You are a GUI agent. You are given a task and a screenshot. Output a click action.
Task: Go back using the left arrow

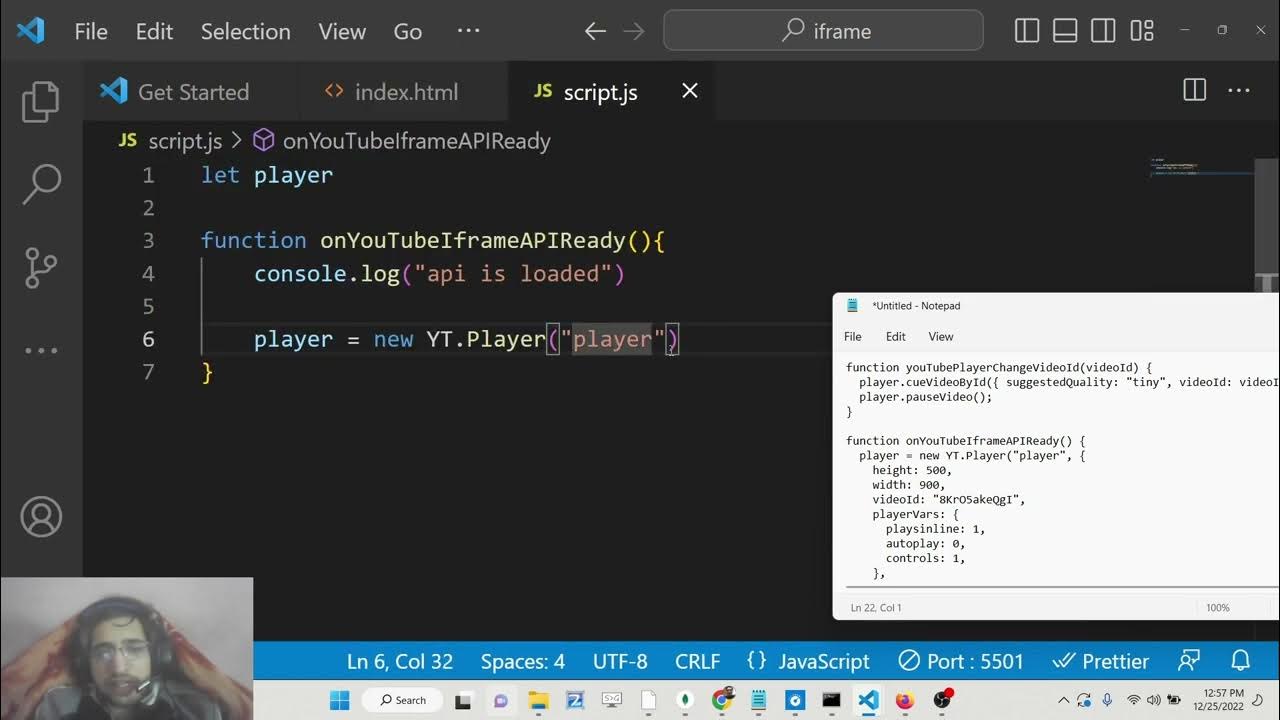pyautogui.click(x=595, y=31)
